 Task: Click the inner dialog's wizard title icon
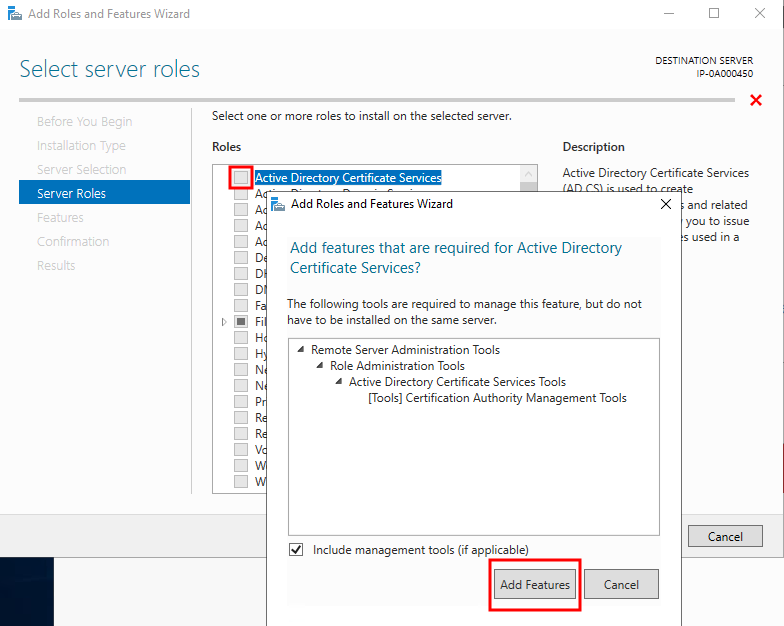click(278, 204)
